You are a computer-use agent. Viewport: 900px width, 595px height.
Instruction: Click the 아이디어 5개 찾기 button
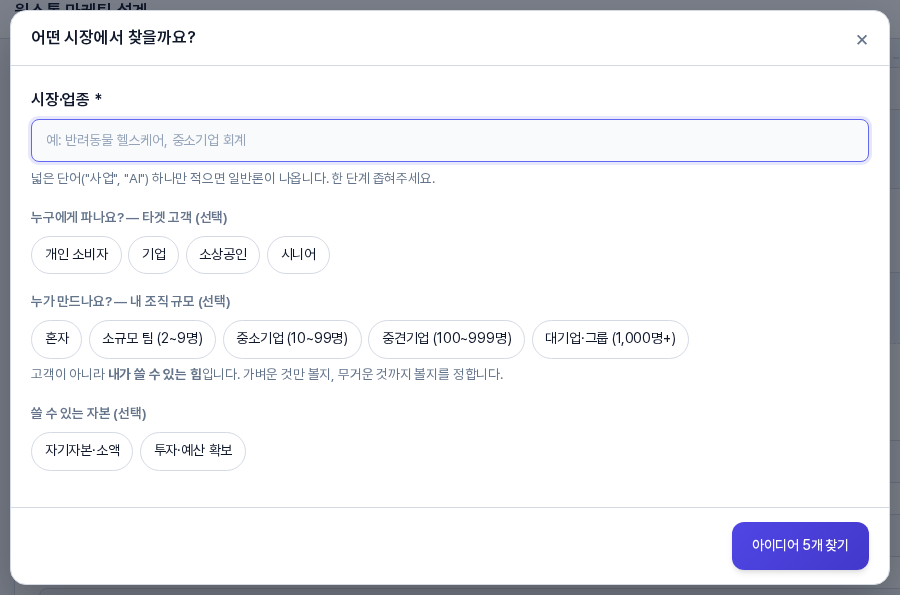(x=800, y=546)
